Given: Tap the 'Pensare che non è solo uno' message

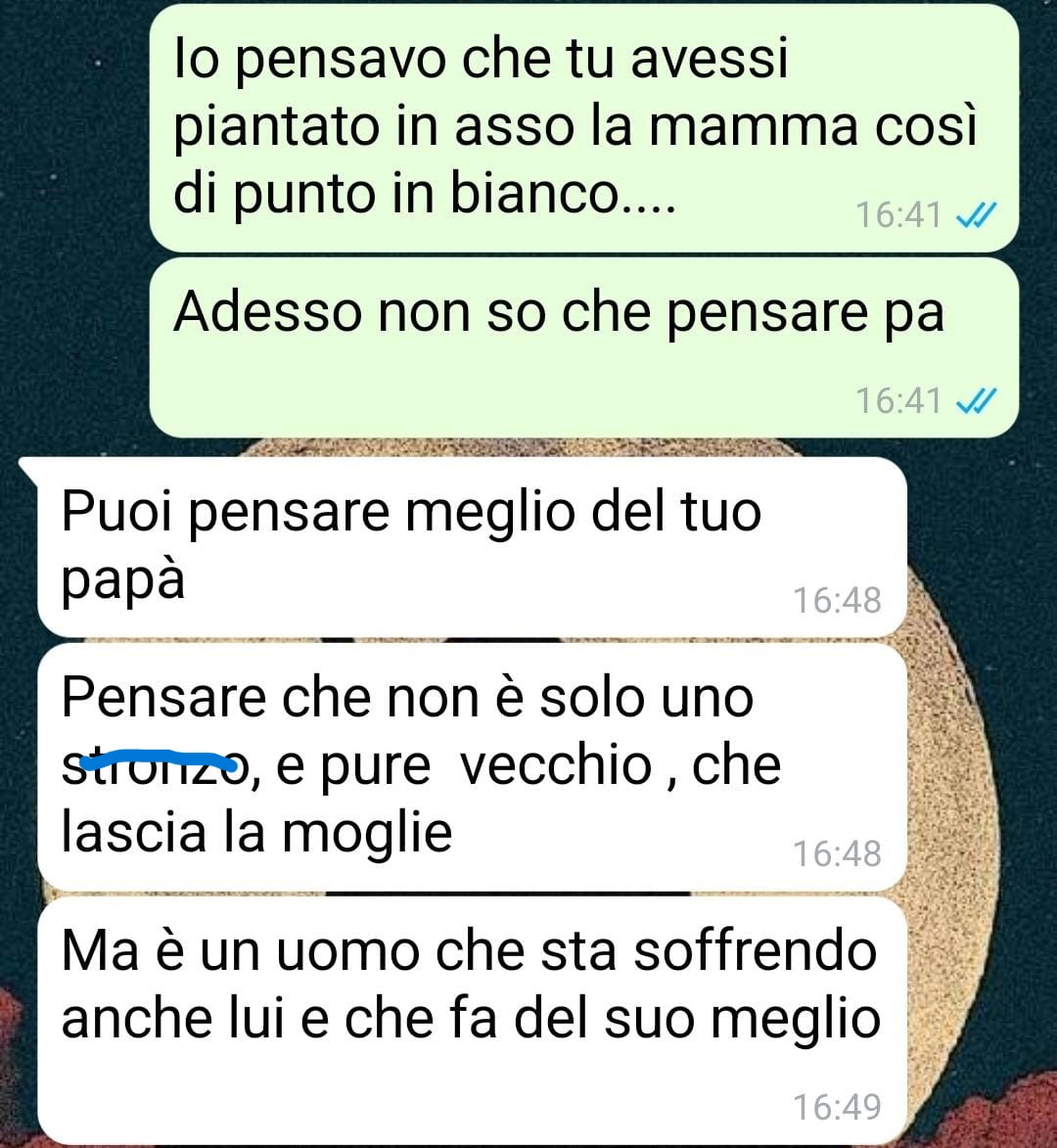Looking at the screenshot, I should [472, 766].
